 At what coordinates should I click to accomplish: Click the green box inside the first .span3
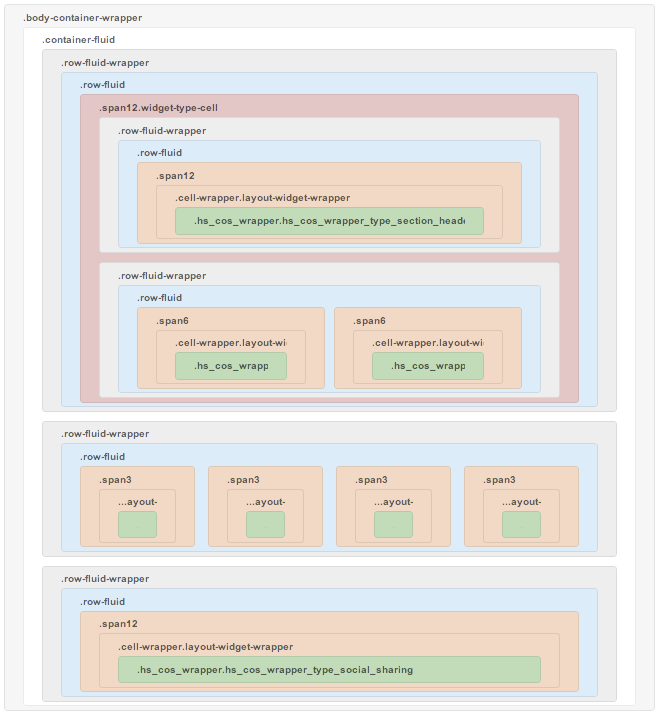[137, 525]
